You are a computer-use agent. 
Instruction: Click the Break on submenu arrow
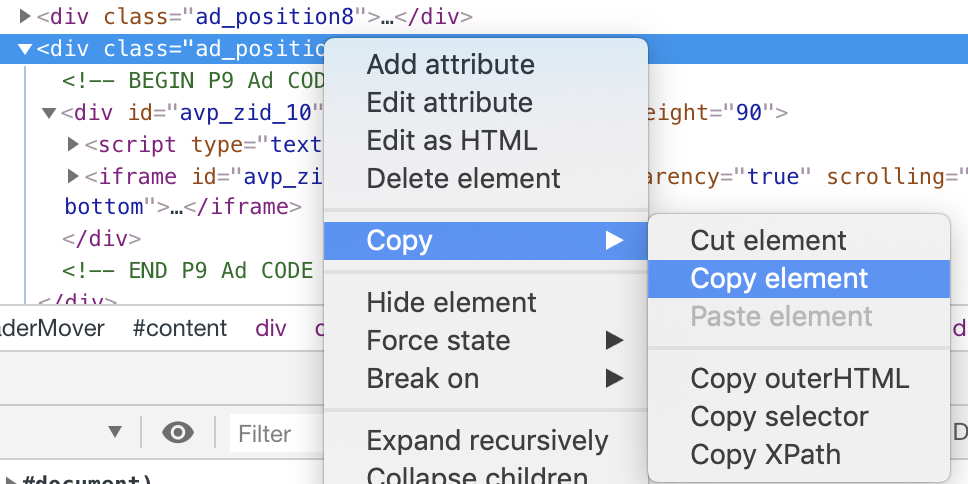[614, 378]
